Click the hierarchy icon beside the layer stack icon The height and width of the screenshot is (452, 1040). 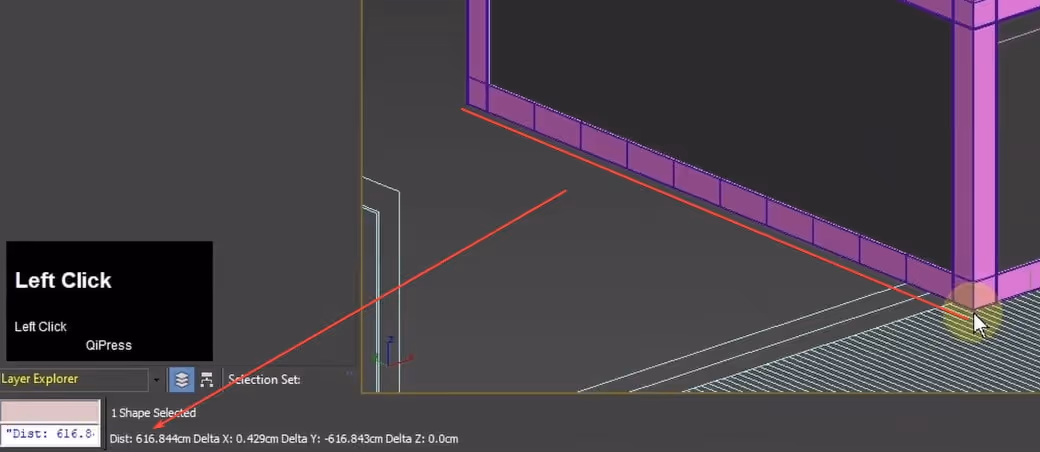pyautogui.click(x=207, y=380)
